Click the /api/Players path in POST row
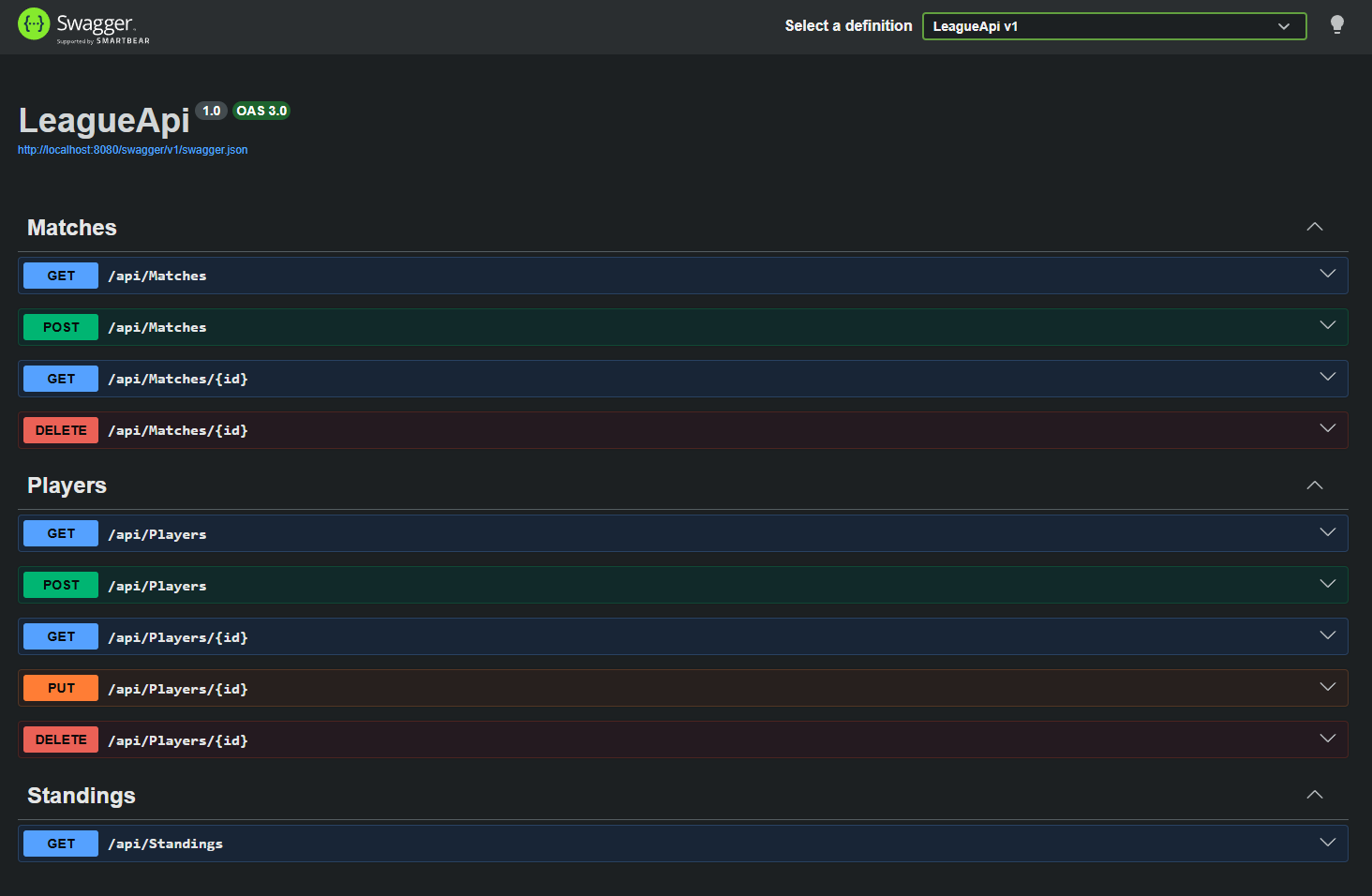 pos(157,586)
